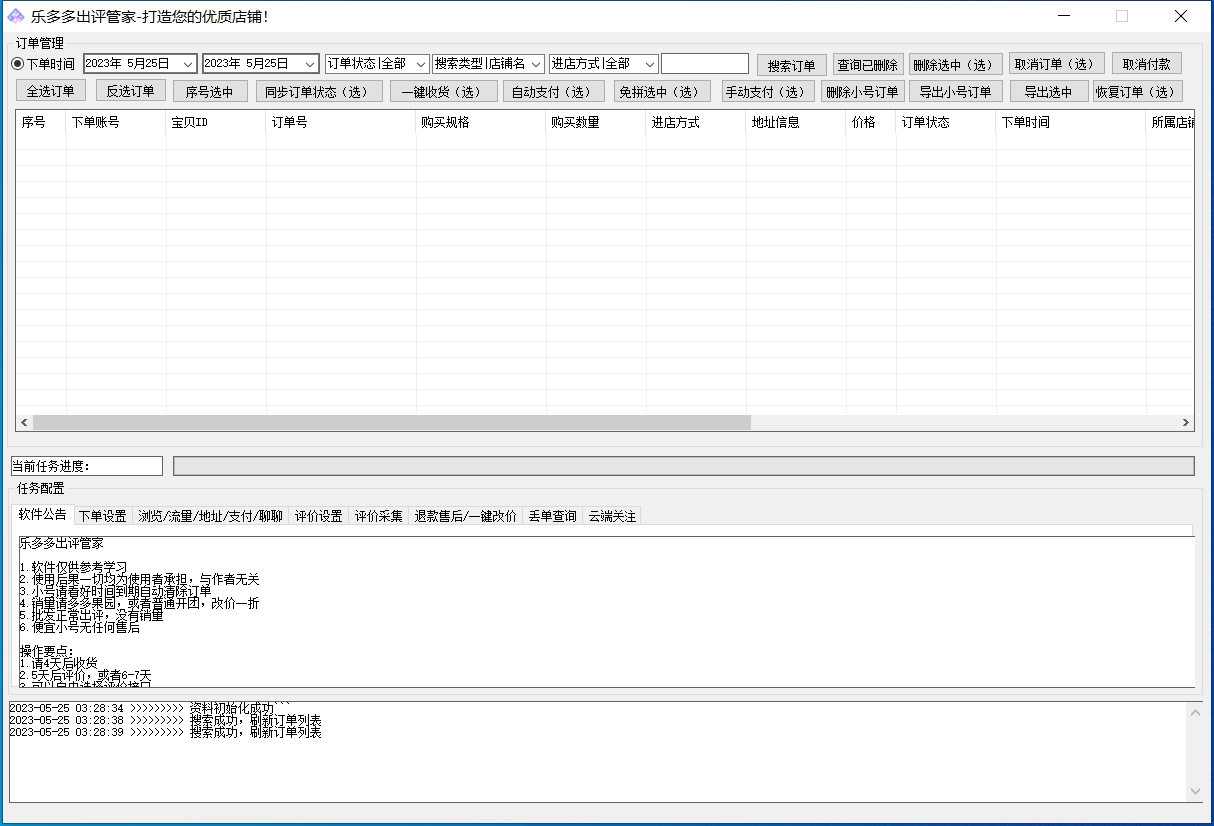
Task: Click 同步订单状态（选） button
Action: click(319, 91)
